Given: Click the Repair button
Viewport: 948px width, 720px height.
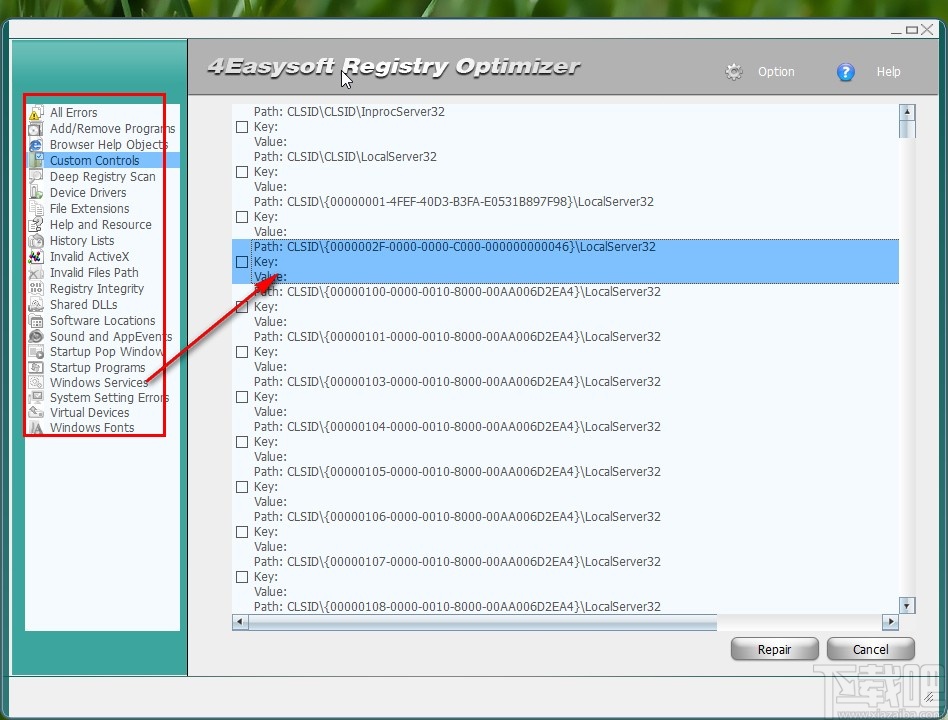Looking at the screenshot, I should (774, 649).
